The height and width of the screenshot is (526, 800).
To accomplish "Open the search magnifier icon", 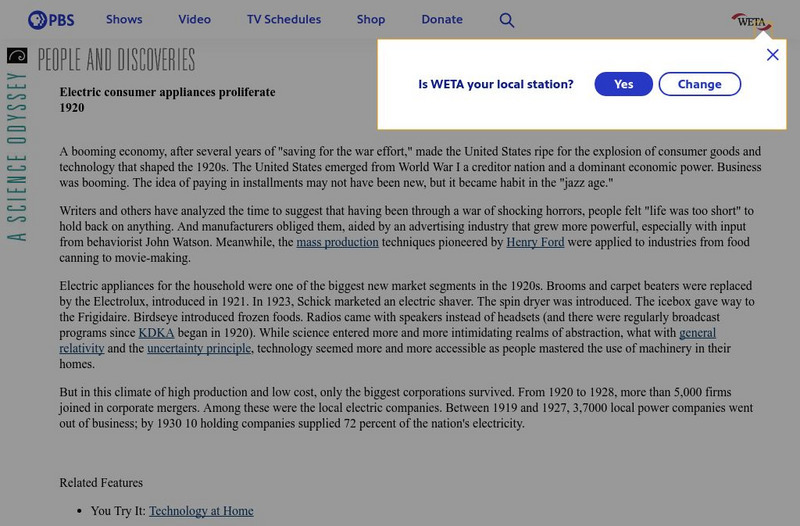I will coord(507,20).
